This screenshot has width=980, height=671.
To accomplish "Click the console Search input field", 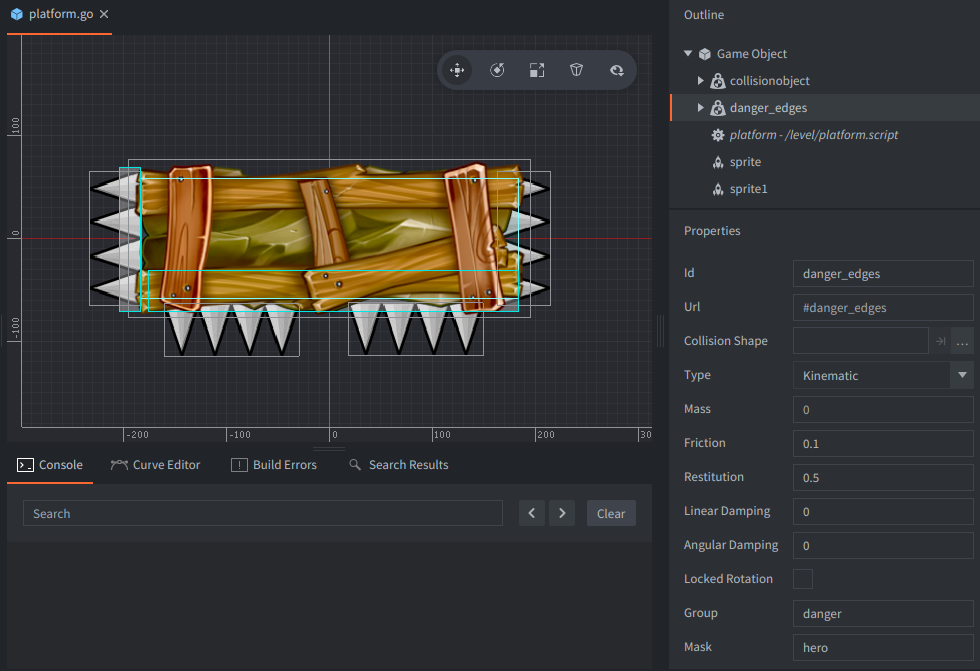I will click(x=262, y=514).
